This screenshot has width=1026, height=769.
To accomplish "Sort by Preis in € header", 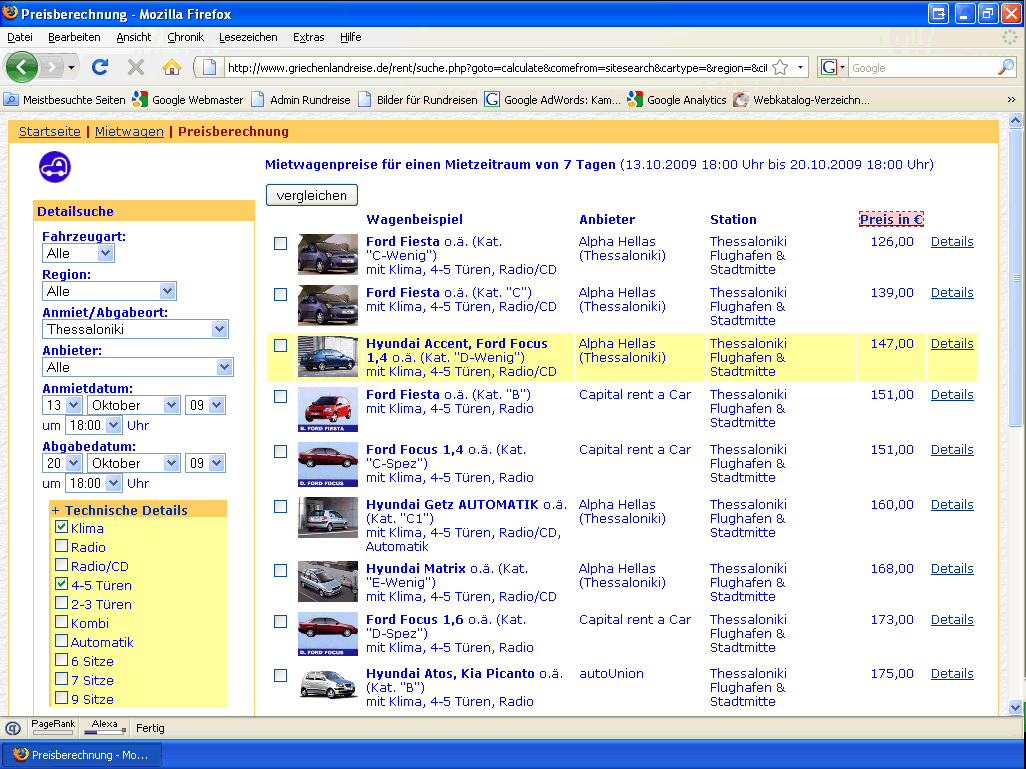I will 891,219.
